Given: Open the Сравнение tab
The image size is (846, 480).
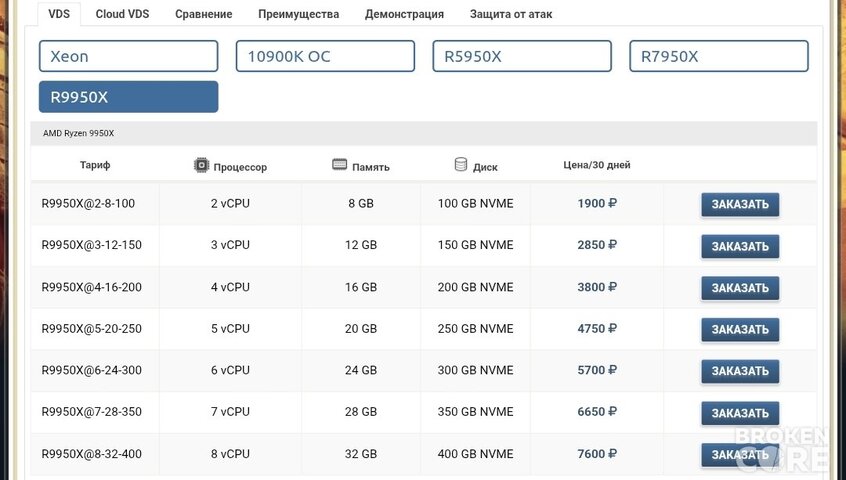Looking at the screenshot, I should [203, 14].
